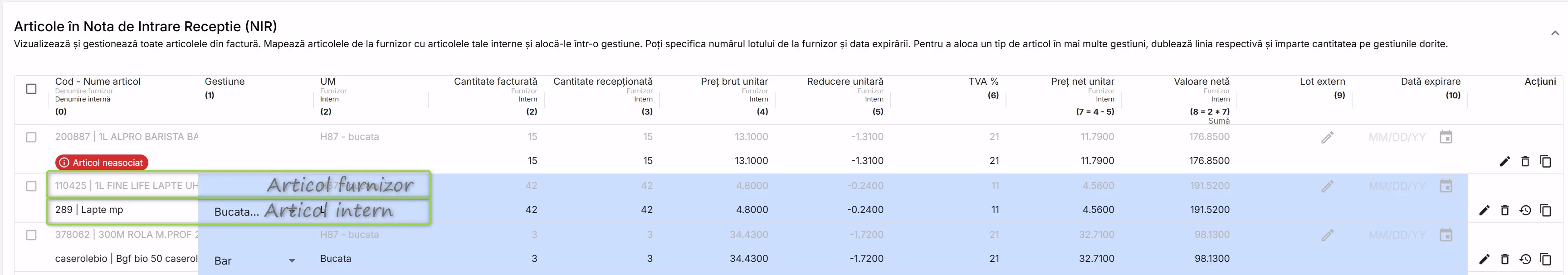The image size is (1568, 275).
Task: Click the Articol neasociat red badge
Action: pyautogui.click(x=102, y=163)
